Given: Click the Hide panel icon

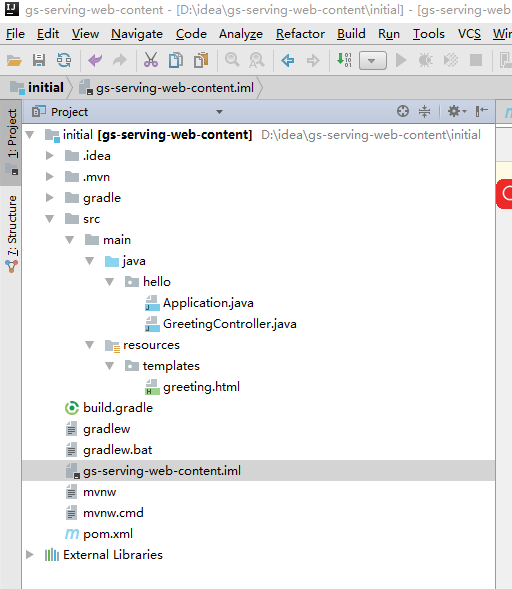Looking at the screenshot, I should pyautogui.click(x=481, y=111).
